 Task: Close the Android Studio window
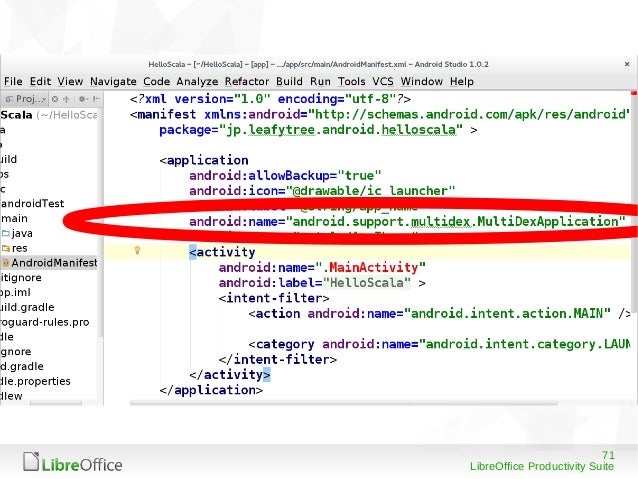(627, 64)
